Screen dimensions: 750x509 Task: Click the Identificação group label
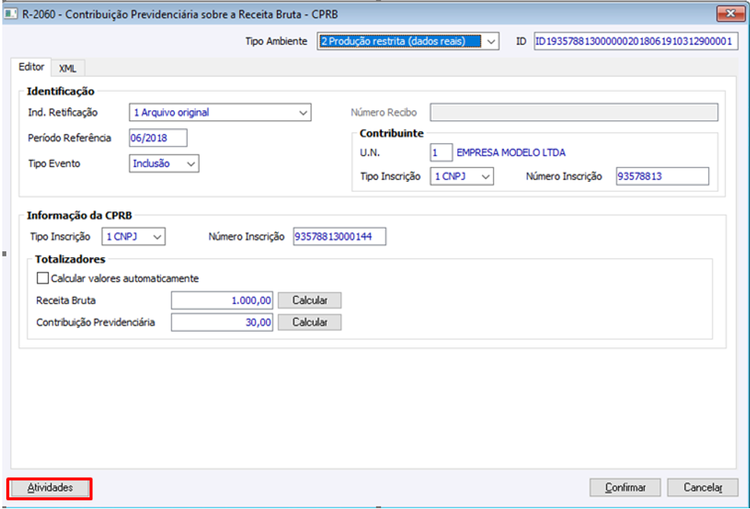(x=61, y=91)
